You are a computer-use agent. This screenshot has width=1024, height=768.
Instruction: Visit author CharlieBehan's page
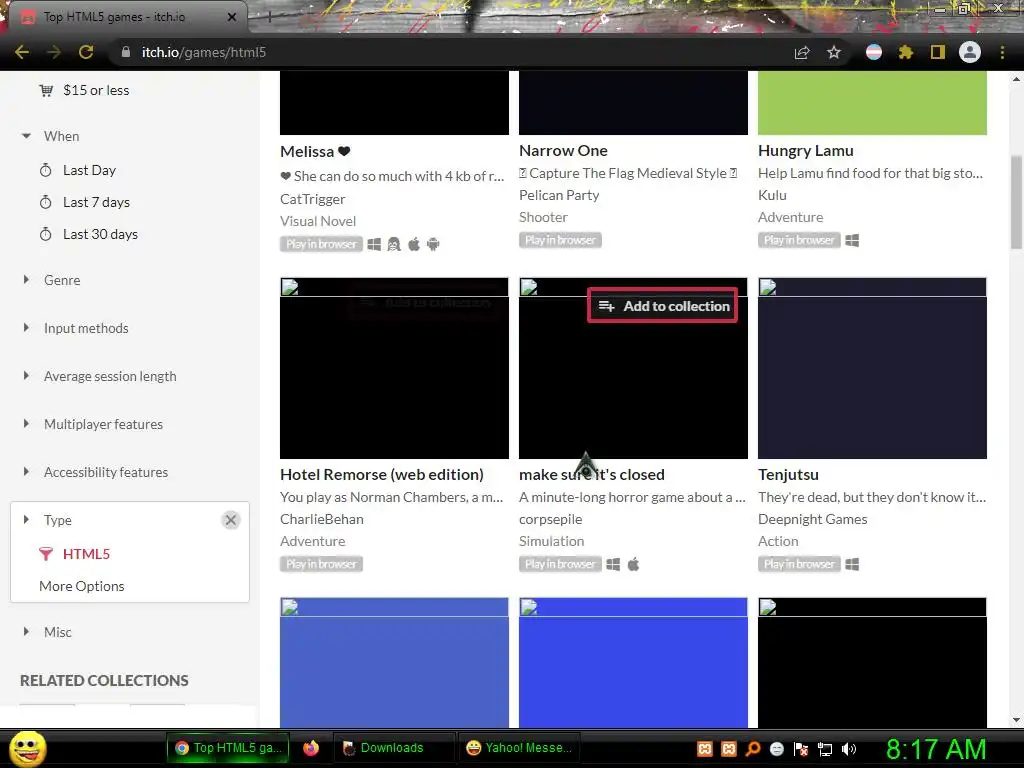point(322,519)
